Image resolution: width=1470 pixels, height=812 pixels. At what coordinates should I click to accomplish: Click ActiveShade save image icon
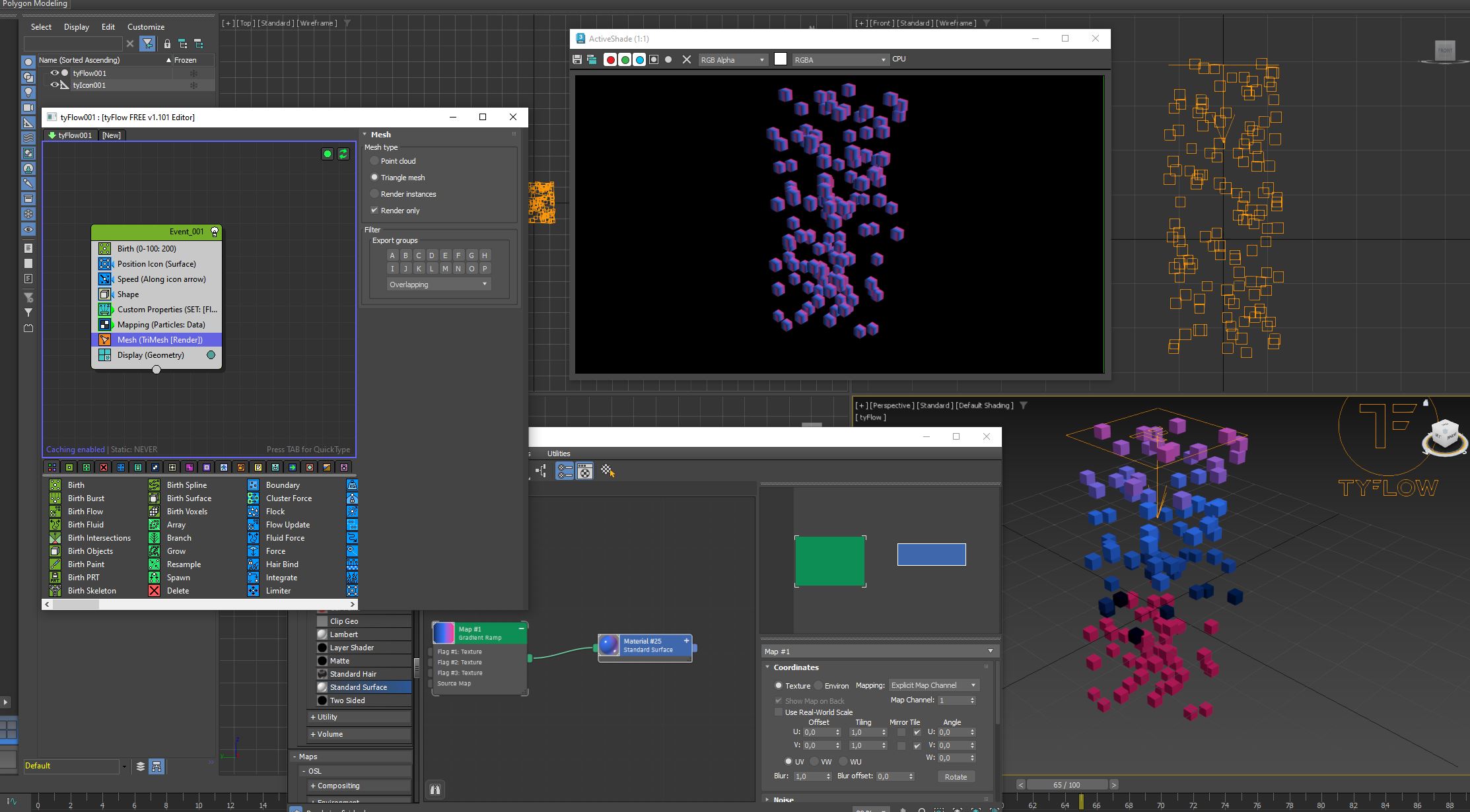click(x=577, y=59)
